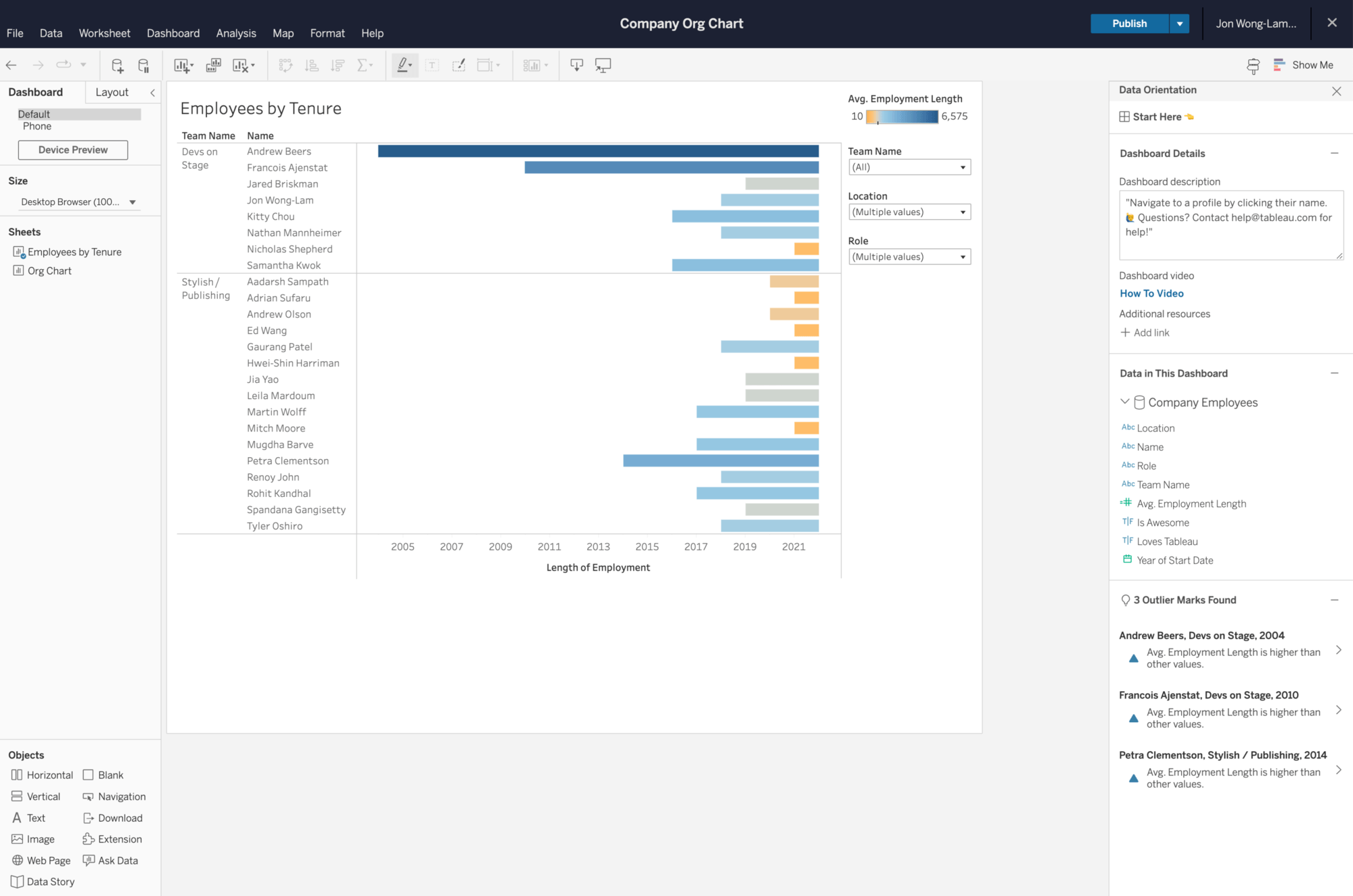Viewport: 1353px width, 896px height.
Task: Click the new worksheet icon
Action: point(181,65)
